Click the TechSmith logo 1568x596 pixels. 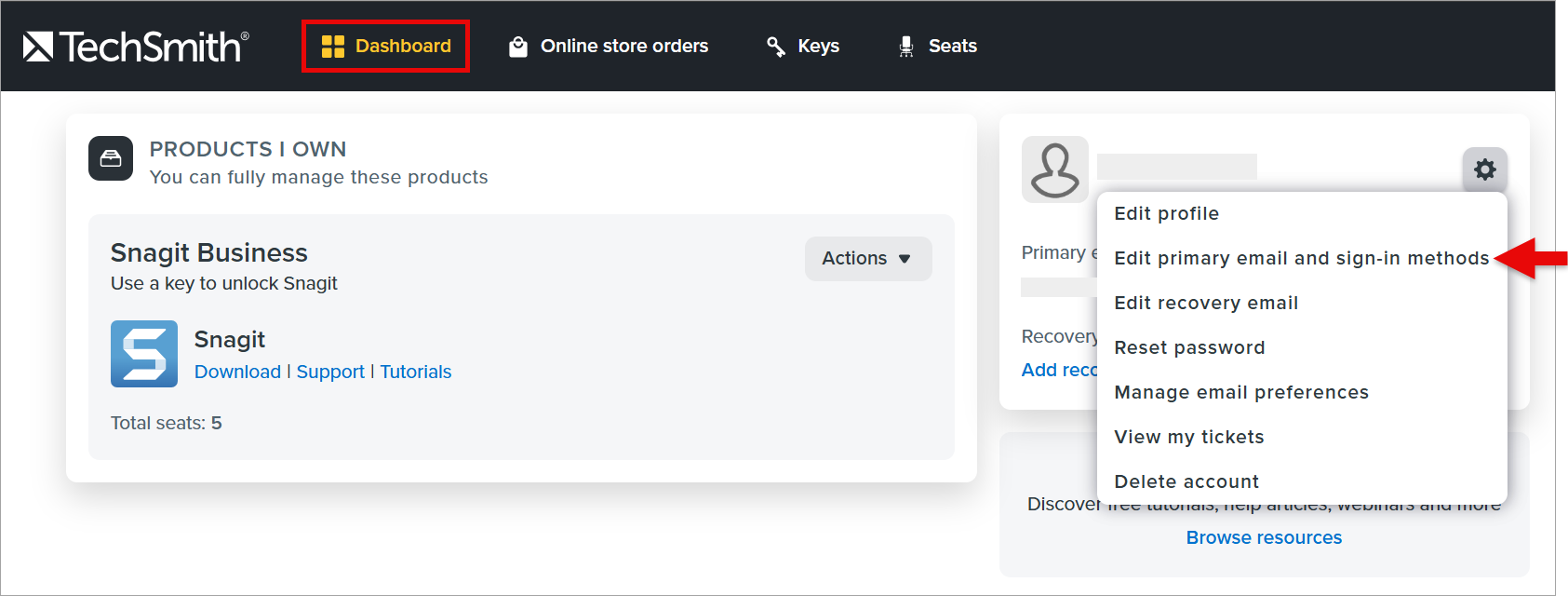(x=136, y=47)
